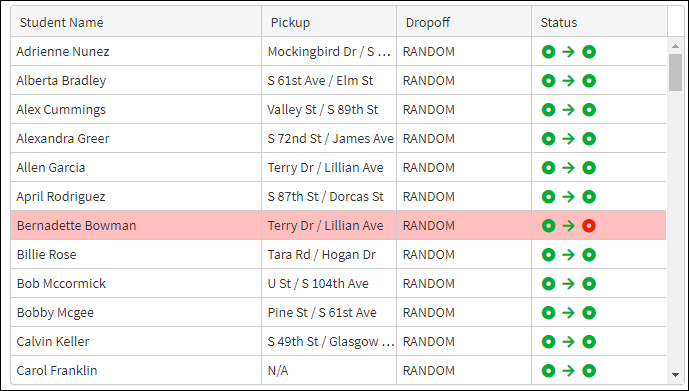Select the Alexandra Greer row
Image resolution: width=689 pixels, height=391 pixels.
(338, 138)
